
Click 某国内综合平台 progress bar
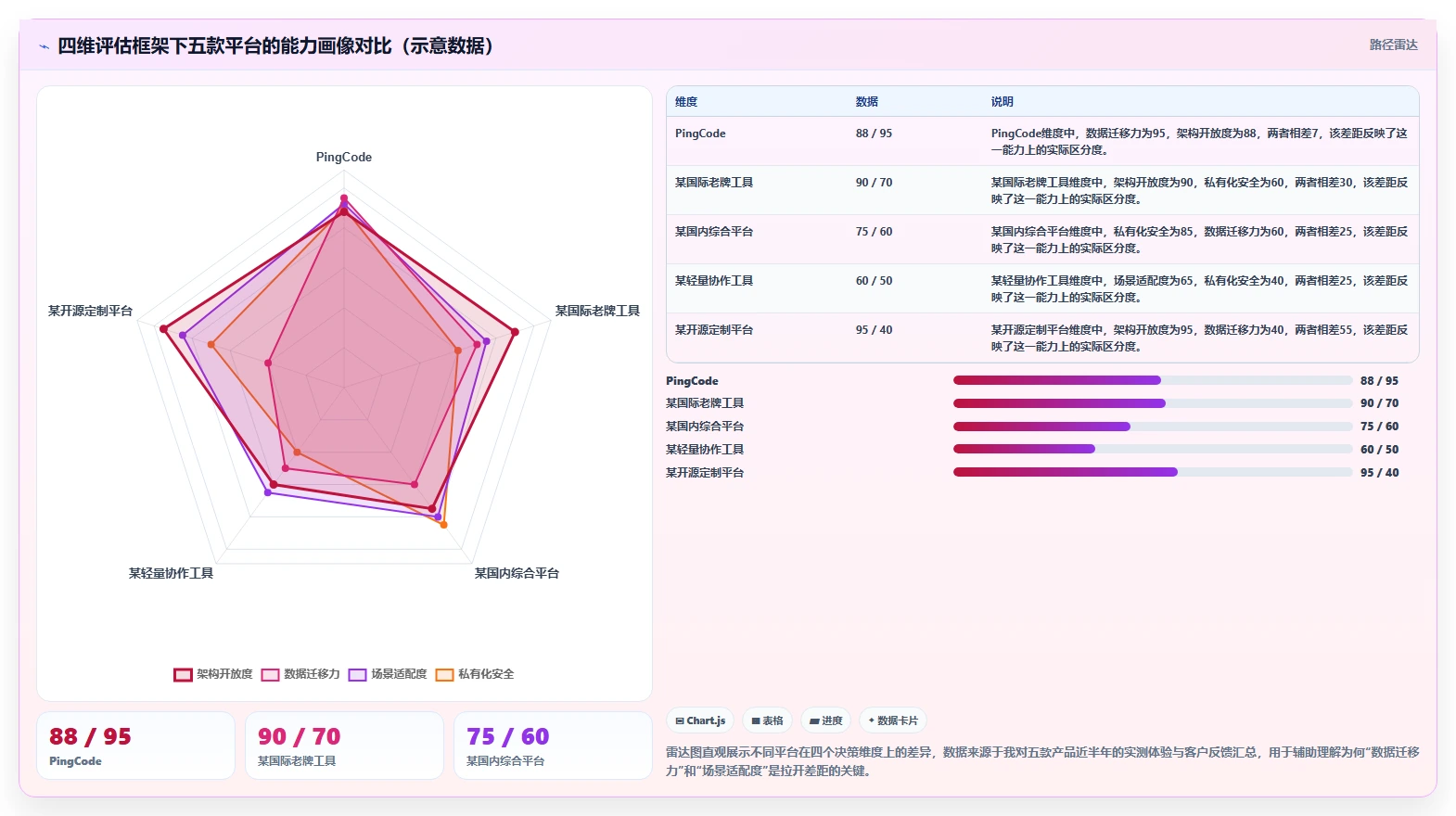point(1153,427)
